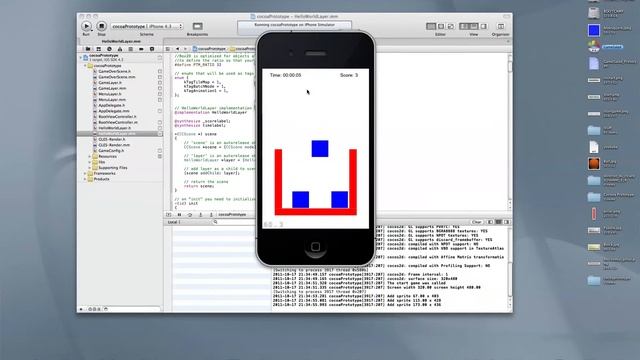Show the Project navigator
Screen dimensions: 640x360
[88, 49]
